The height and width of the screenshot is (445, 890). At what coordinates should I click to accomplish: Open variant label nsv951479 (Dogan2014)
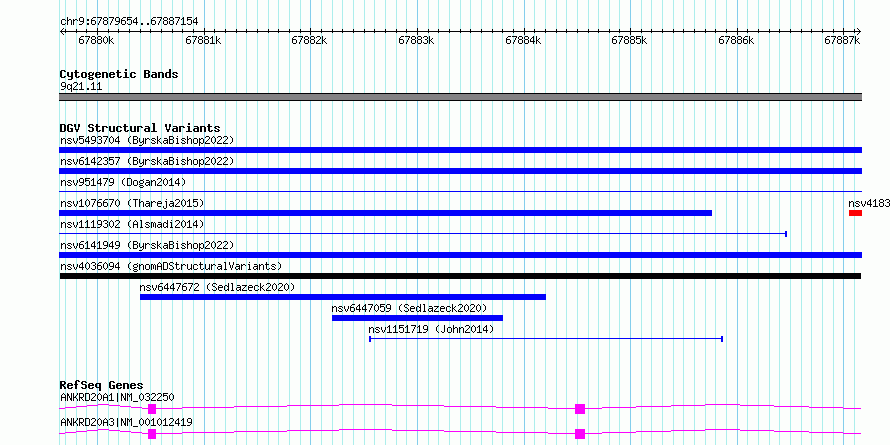coord(123,182)
